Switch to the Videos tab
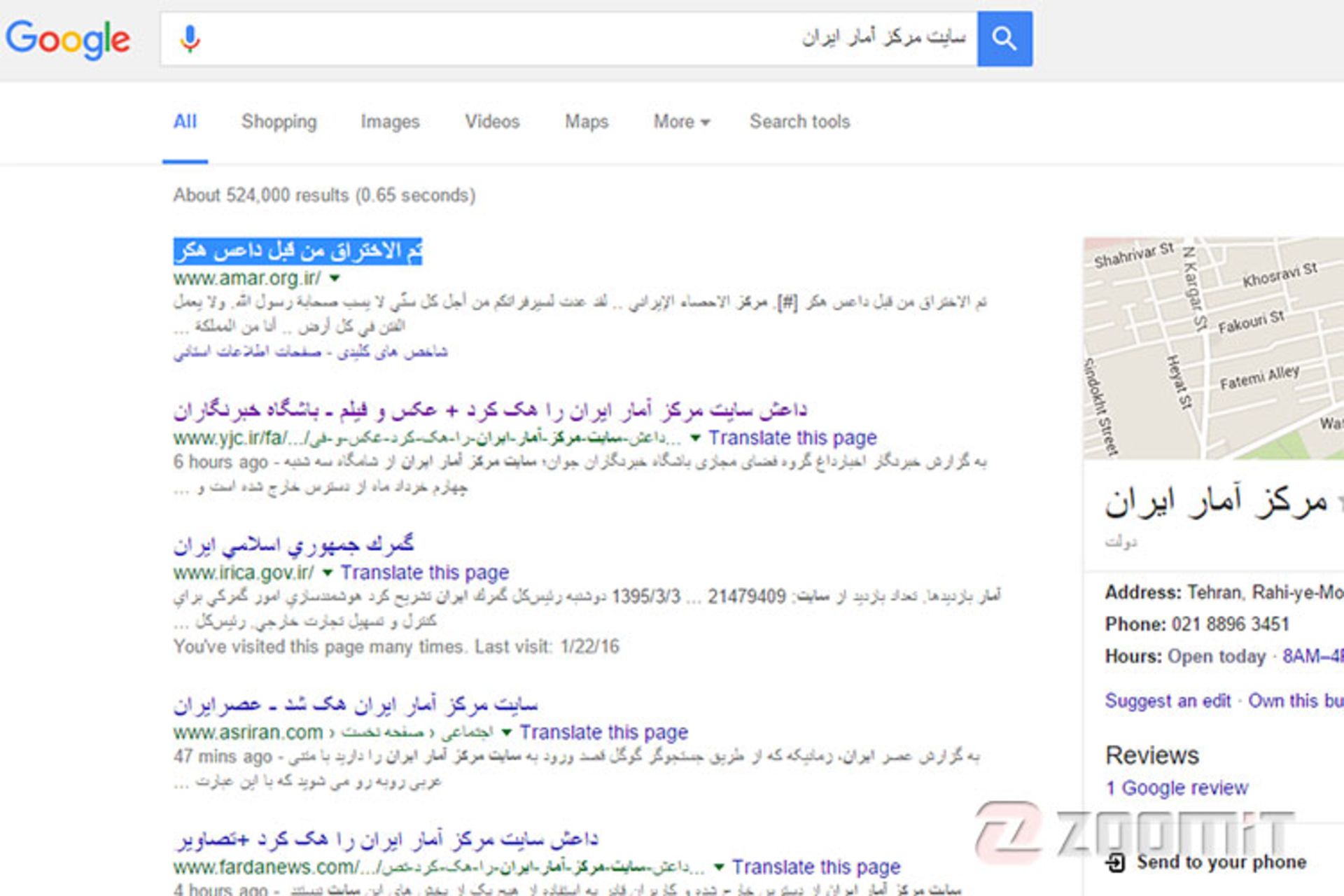Image resolution: width=1344 pixels, height=896 pixels. click(x=492, y=122)
